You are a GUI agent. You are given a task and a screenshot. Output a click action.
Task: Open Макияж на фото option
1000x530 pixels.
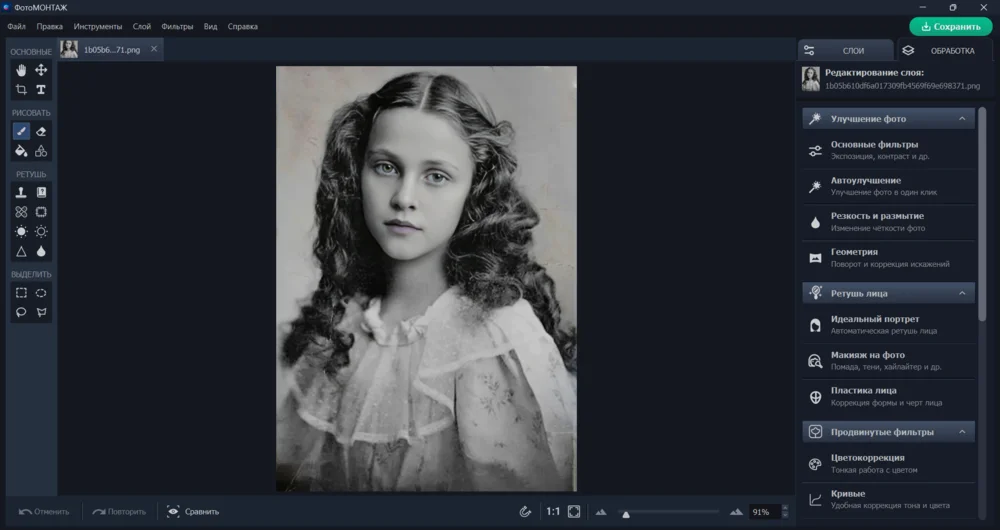888,361
